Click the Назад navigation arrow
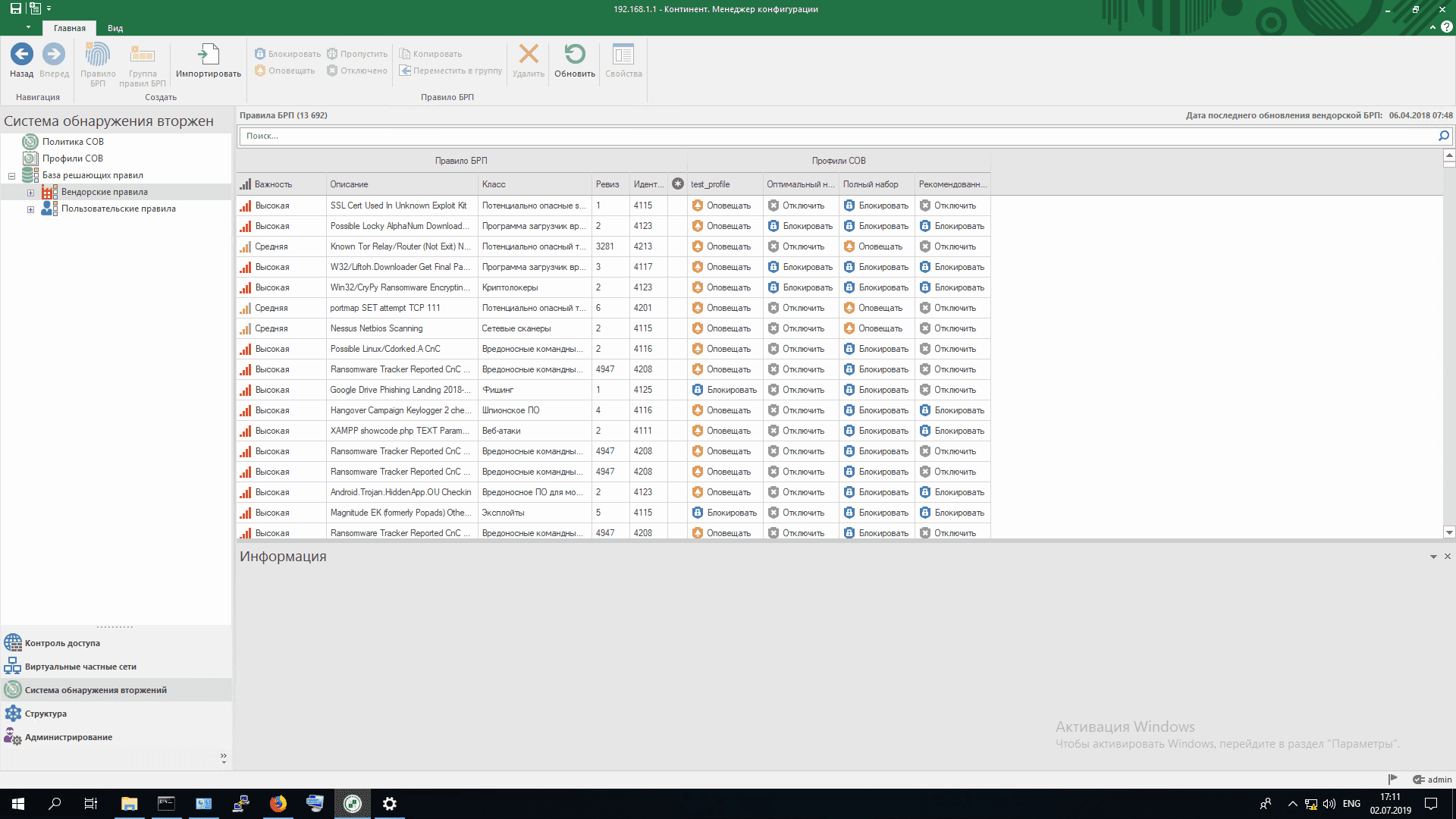 tap(21, 55)
